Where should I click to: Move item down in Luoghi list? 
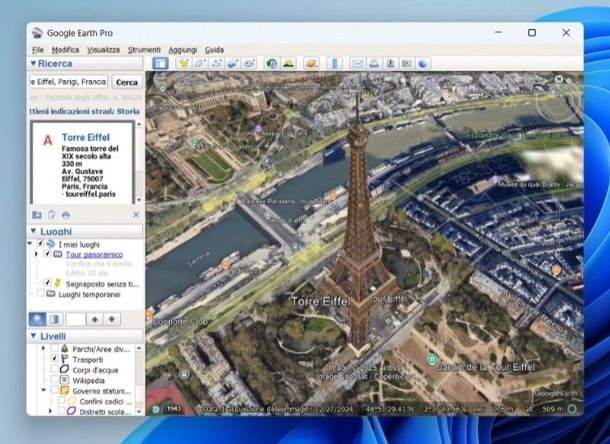pos(112,319)
